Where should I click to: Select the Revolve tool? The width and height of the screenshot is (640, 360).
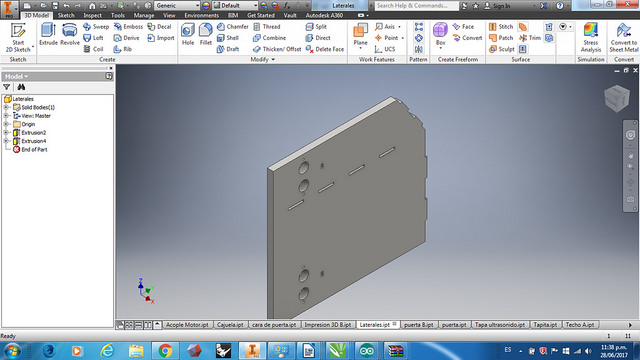[x=70, y=34]
